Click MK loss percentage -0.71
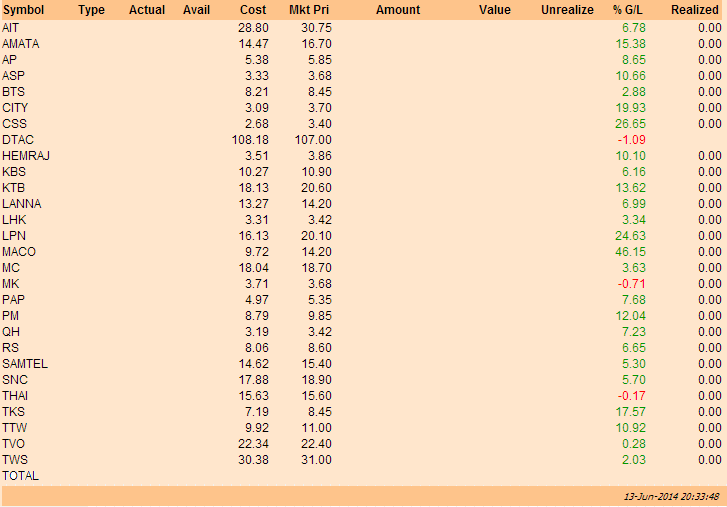Screen dimensions: 727x507 click(x=631, y=284)
